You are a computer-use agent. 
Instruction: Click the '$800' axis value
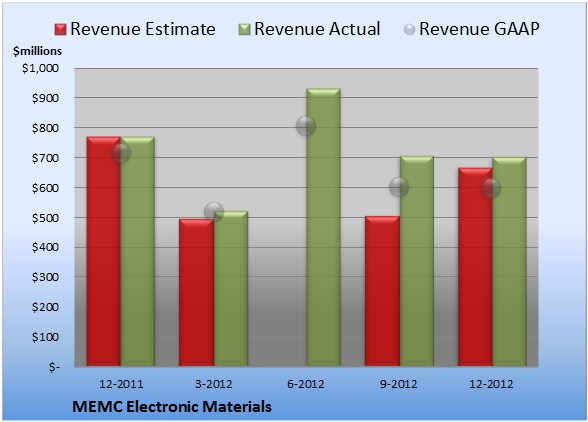click(x=45, y=128)
